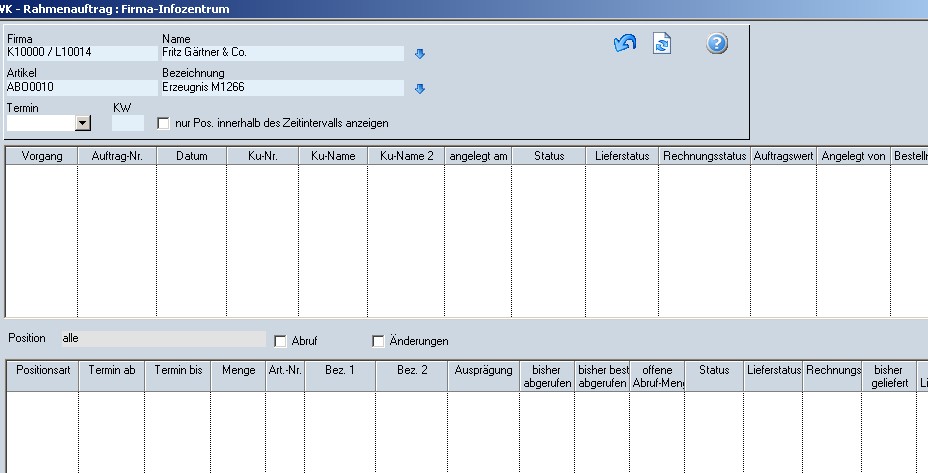Viewport: 928px width, 473px height.
Task: Click the refresh document icon
Action: coord(662,44)
